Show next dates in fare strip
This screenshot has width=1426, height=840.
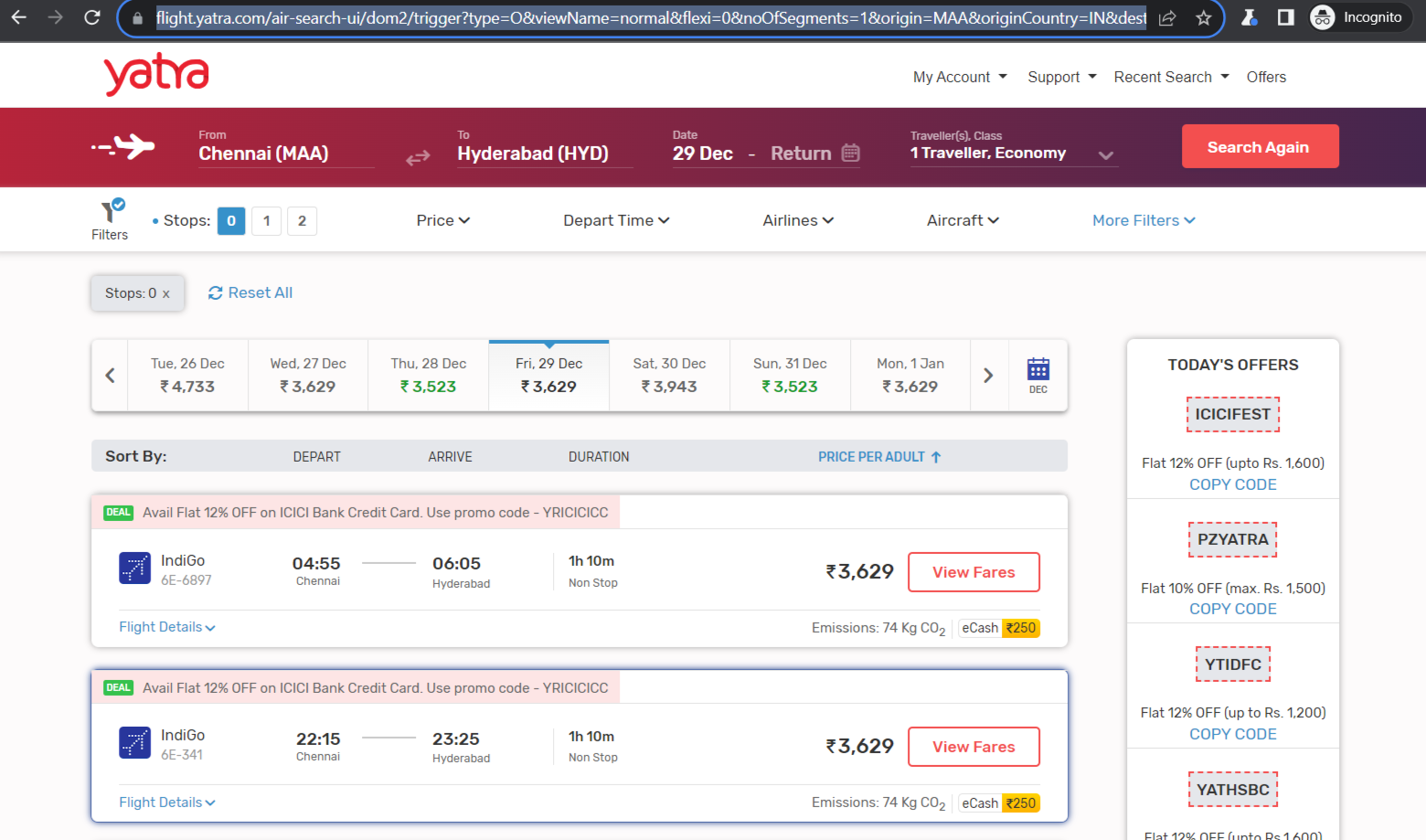[988, 376]
